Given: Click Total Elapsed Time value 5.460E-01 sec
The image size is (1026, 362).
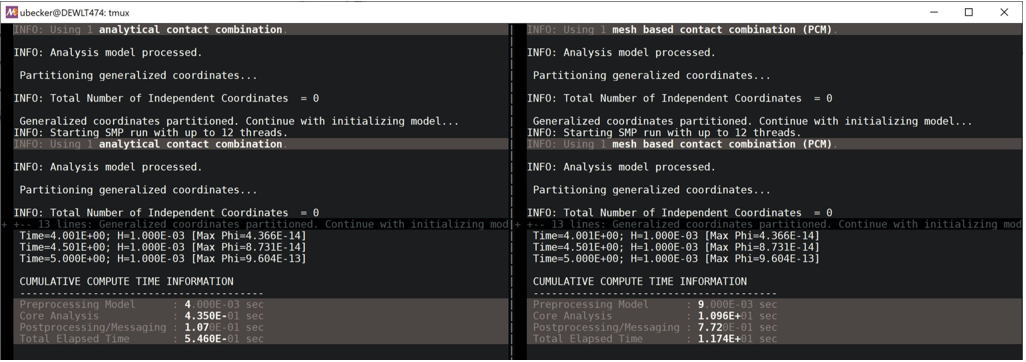Looking at the screenshot, I should (x=224, y=338).
